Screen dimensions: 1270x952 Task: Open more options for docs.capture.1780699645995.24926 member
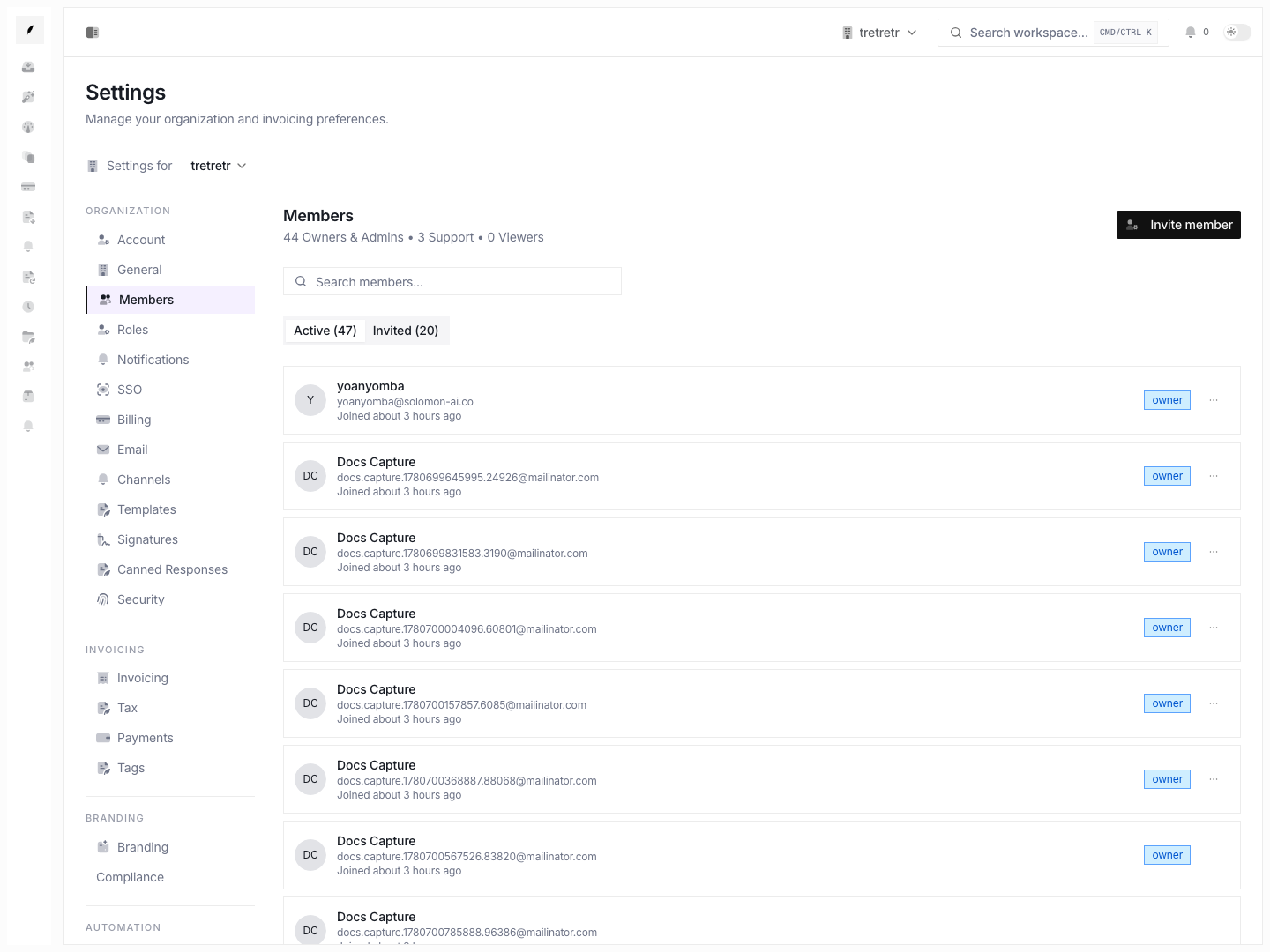[x=1214, y=476]
